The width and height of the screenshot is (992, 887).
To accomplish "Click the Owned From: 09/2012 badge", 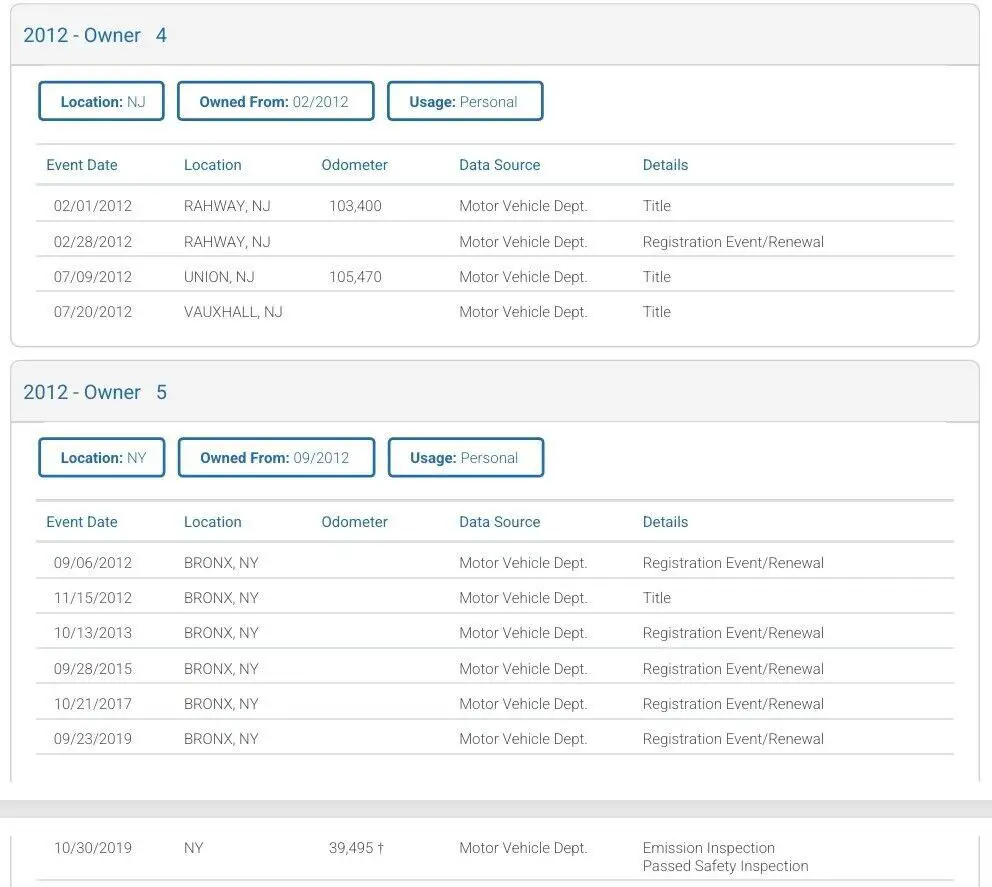I will point(276,458).
